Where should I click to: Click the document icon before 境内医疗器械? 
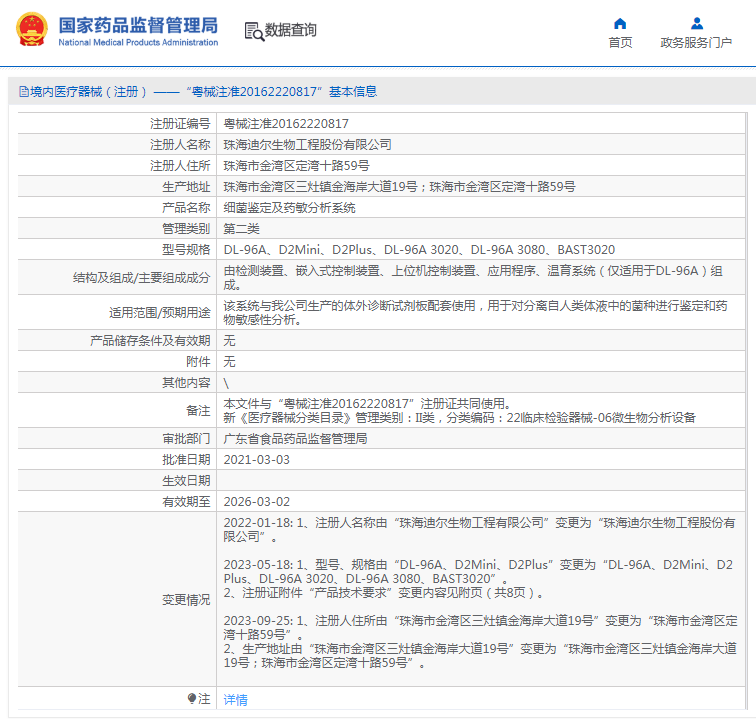point(24,92)
